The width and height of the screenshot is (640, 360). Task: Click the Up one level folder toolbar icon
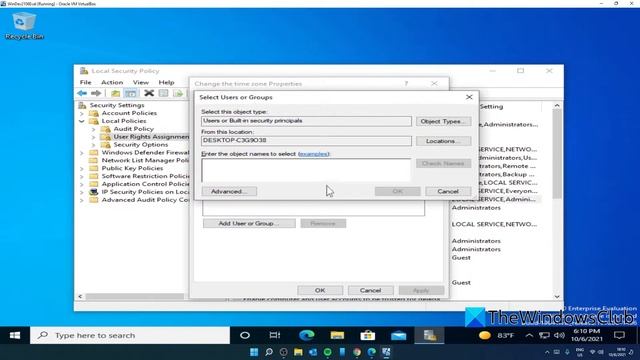point(116,93)
